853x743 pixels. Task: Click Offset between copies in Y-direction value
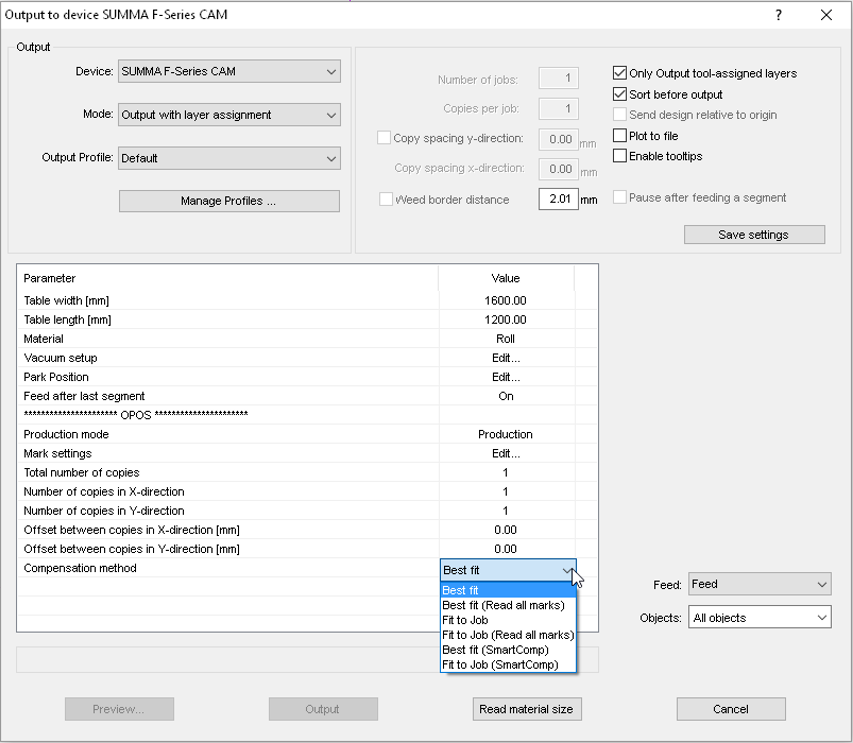point(505,549)
